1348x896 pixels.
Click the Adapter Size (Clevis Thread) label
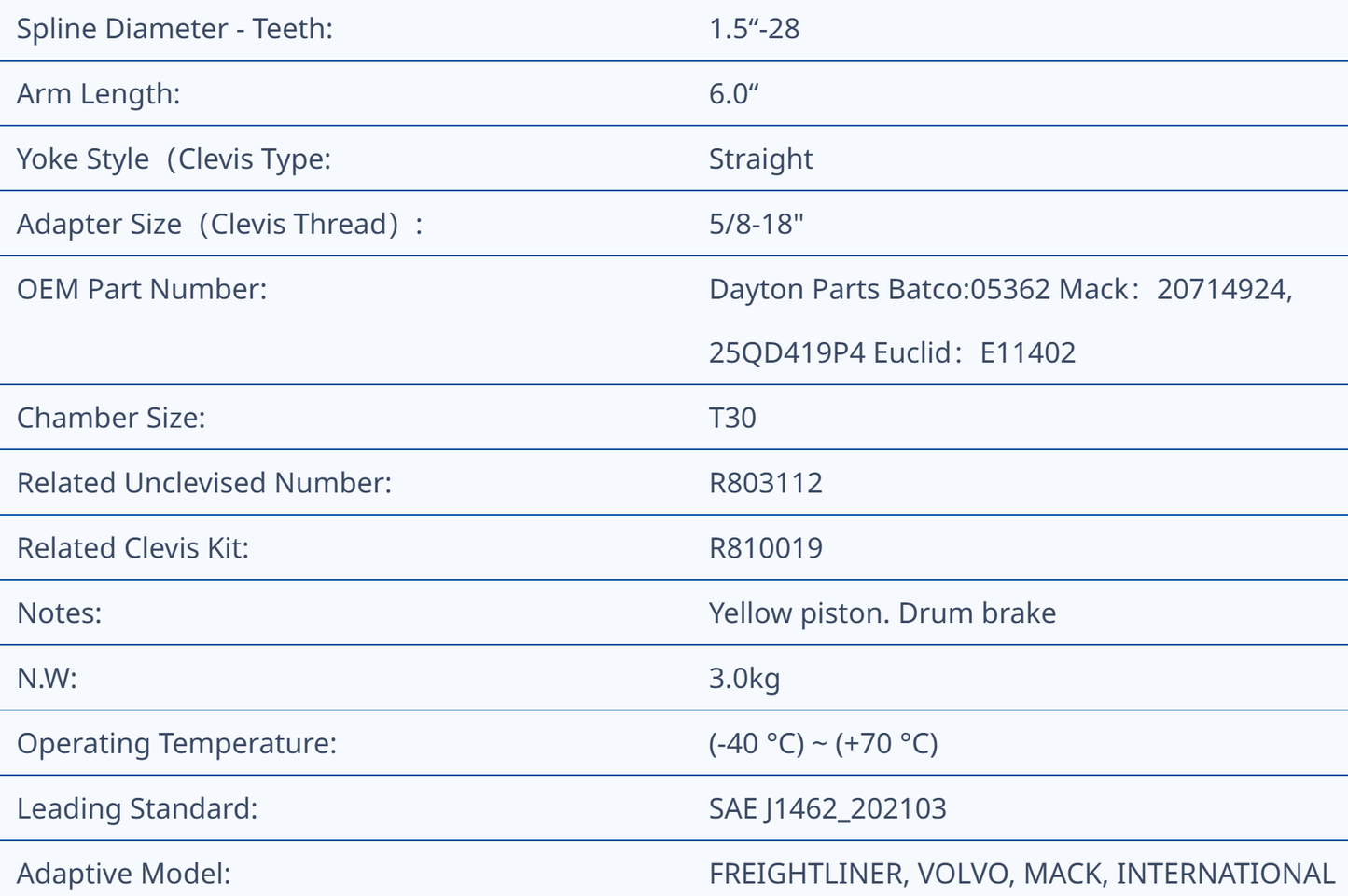click(219, 225)
